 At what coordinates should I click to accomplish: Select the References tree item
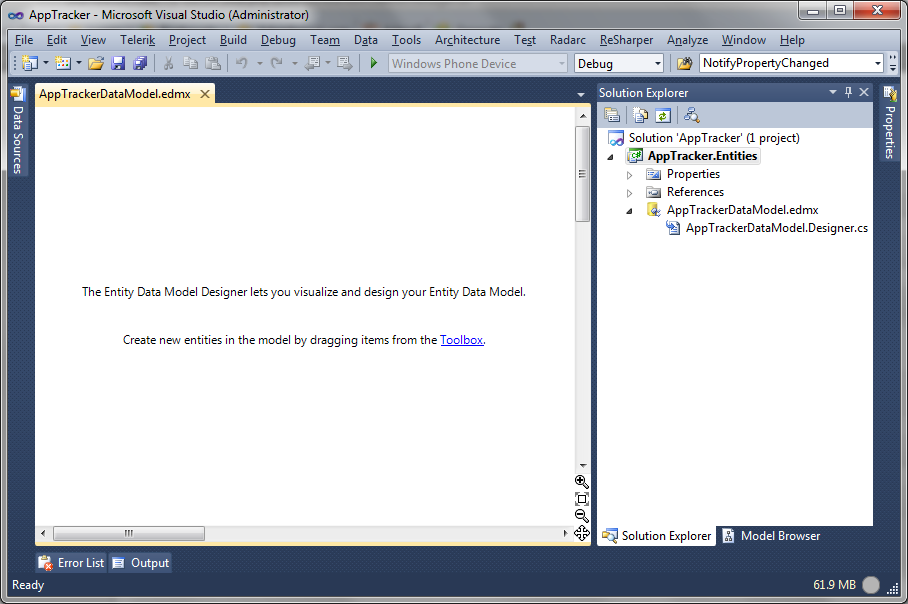tap(695, 192)
